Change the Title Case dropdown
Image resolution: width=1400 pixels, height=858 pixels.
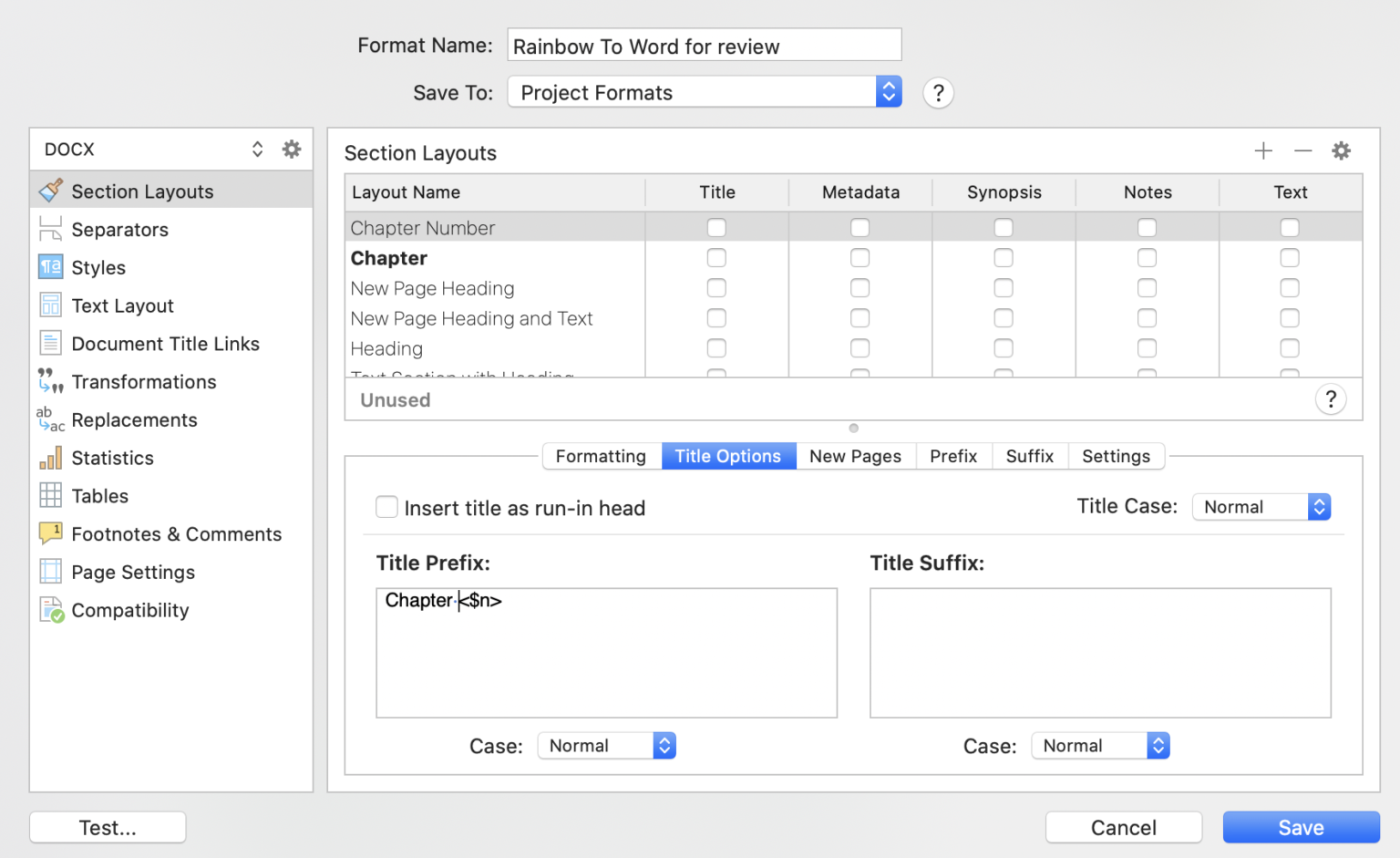(1261, 506)
